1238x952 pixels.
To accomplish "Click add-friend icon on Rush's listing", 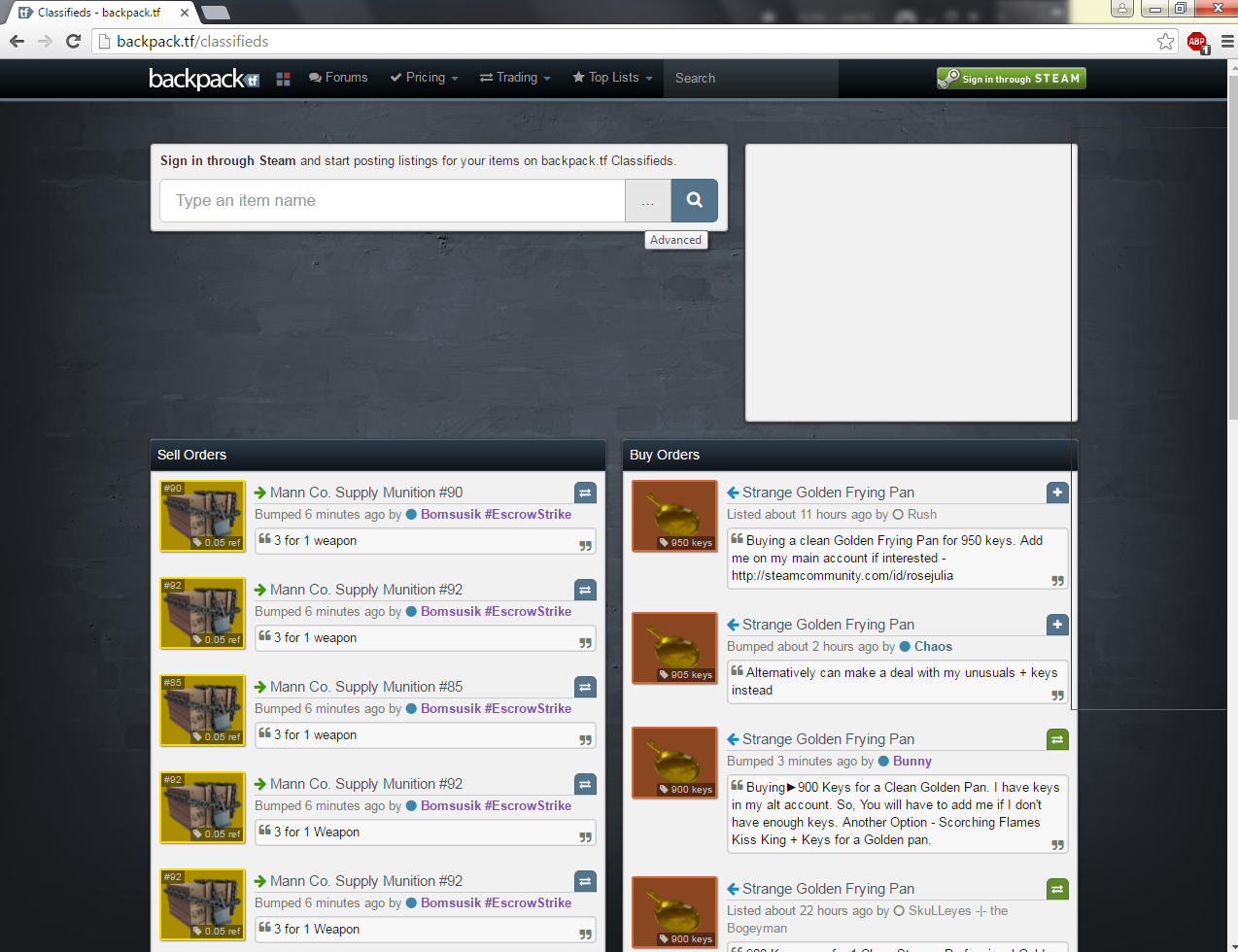I will pos(1057,493).
